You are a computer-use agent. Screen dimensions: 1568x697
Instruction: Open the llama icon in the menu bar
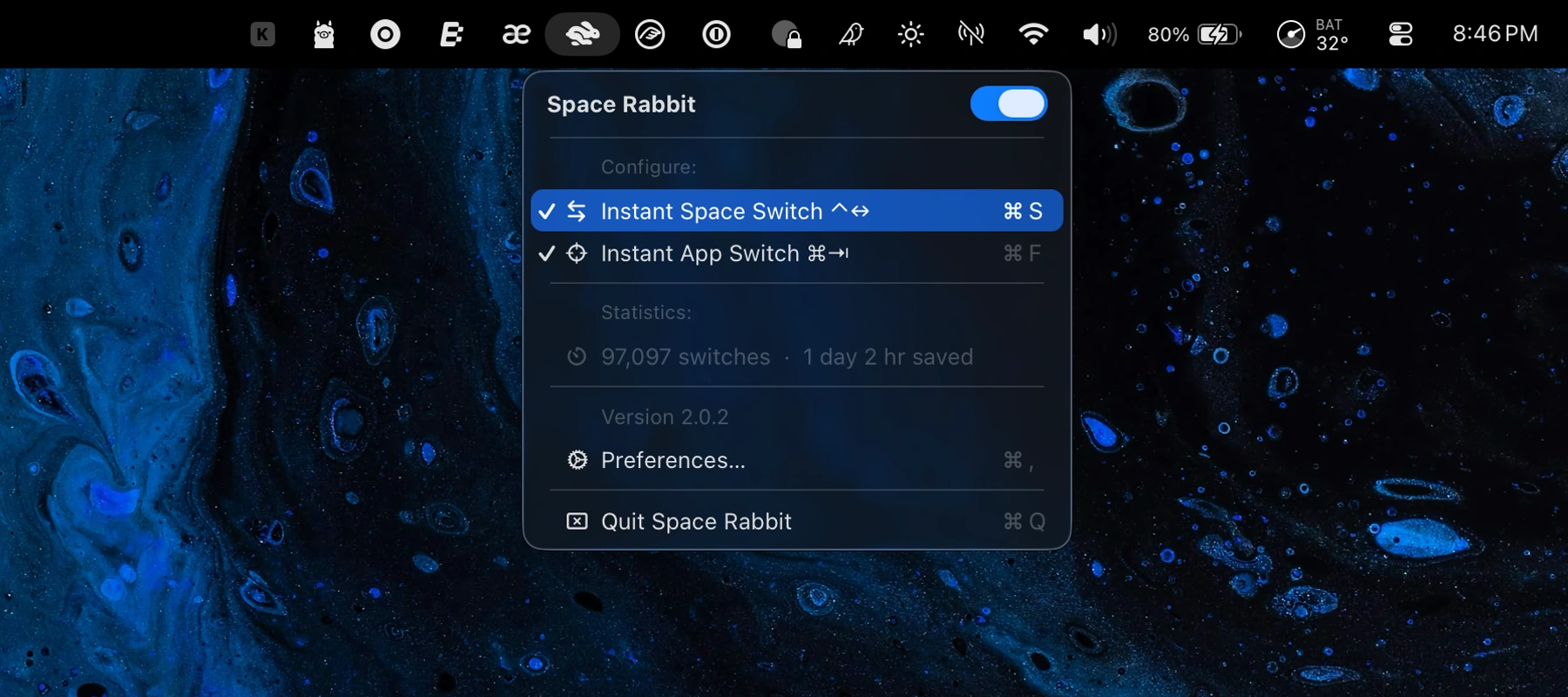[324, 35]
